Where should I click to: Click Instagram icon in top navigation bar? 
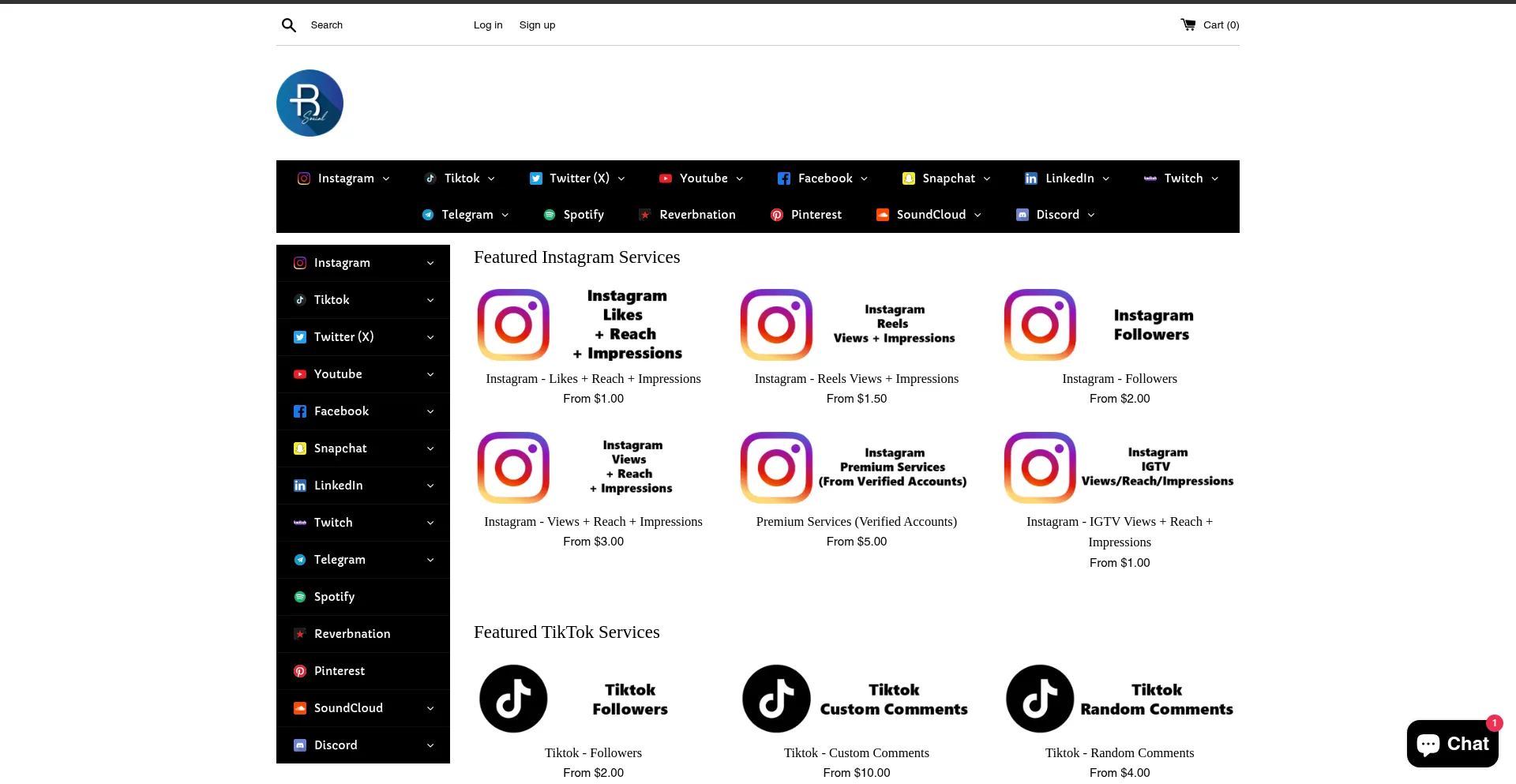click(304, 178)
